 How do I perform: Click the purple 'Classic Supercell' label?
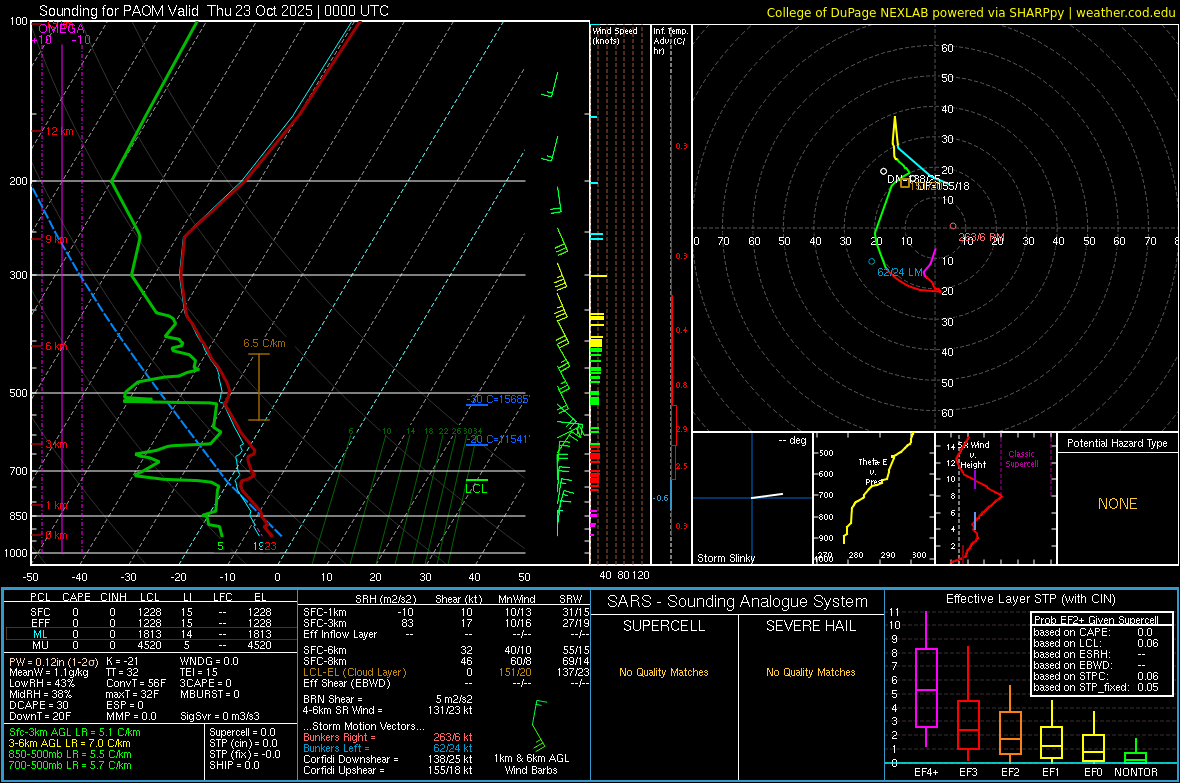click(x=1022, y=459)
